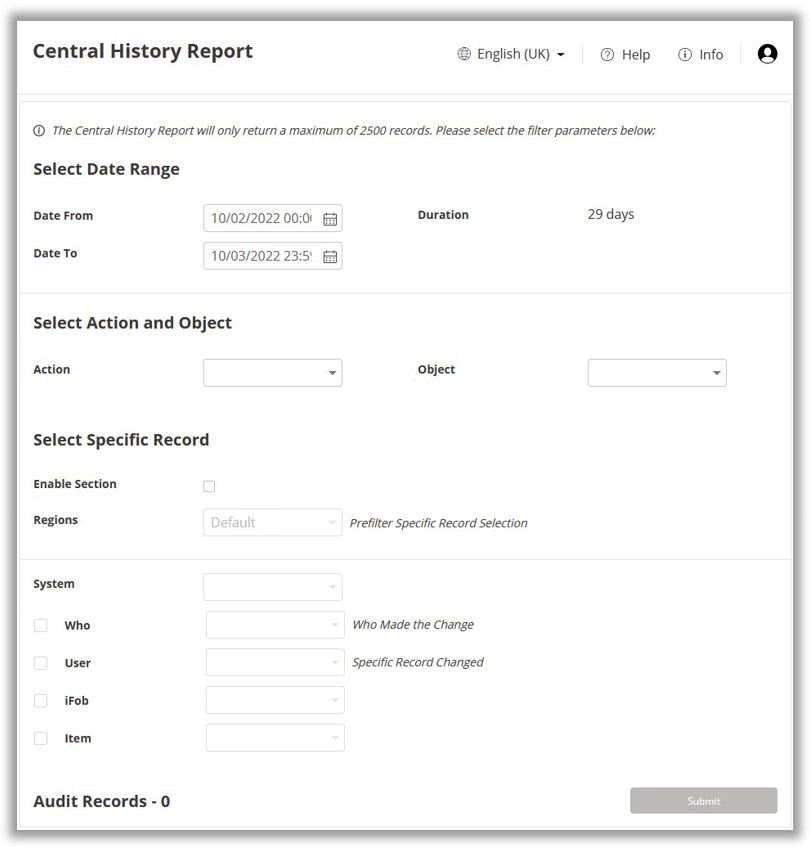Open the Object dropdown list

point(657,373)
